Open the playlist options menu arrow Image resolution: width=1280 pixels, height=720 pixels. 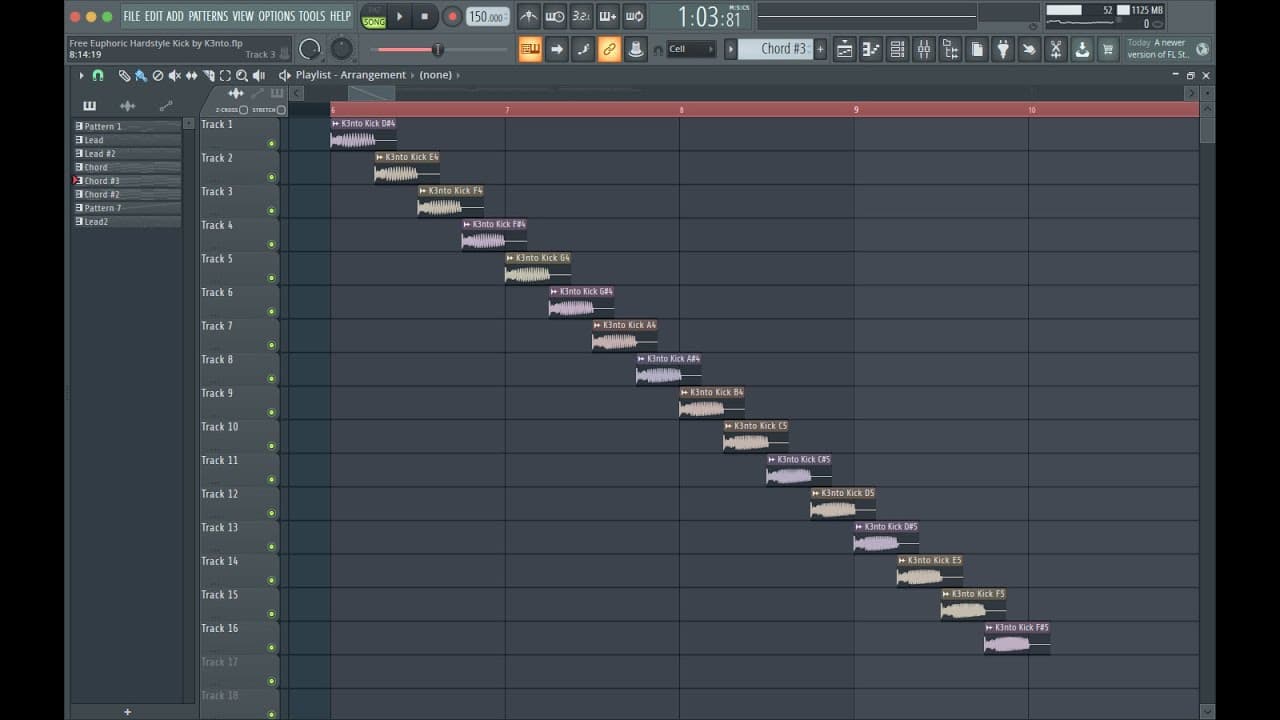click(x=82, y=75)
